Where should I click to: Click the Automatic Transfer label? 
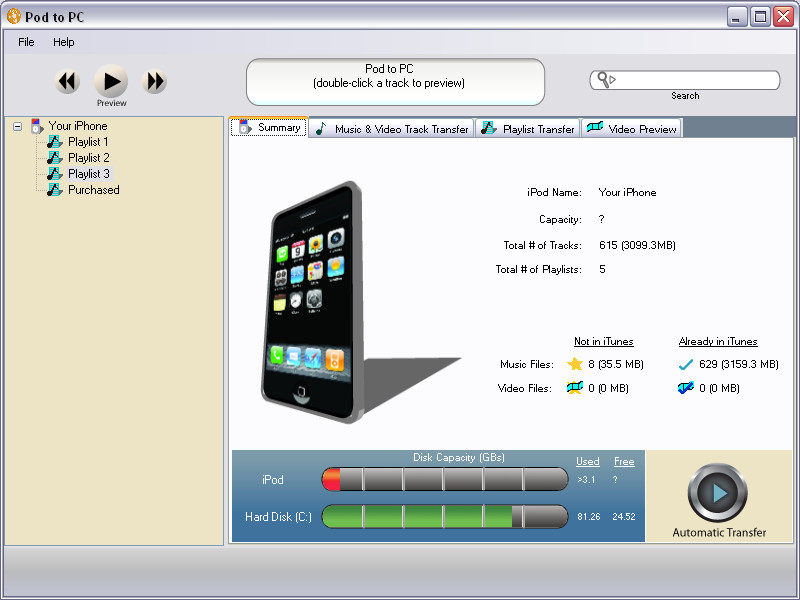[719, 533]
